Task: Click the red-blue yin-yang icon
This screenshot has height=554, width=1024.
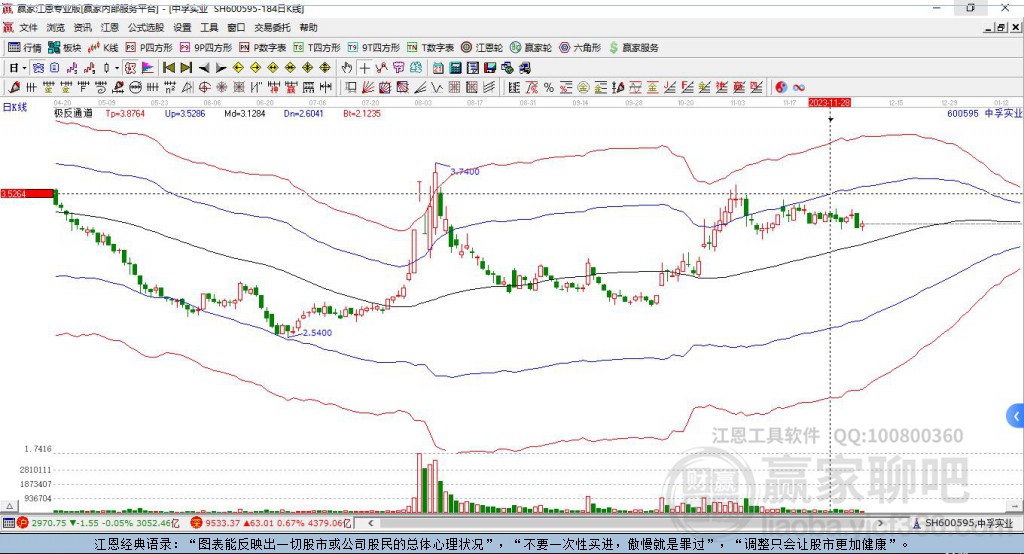Action: [x=781, y=88]
